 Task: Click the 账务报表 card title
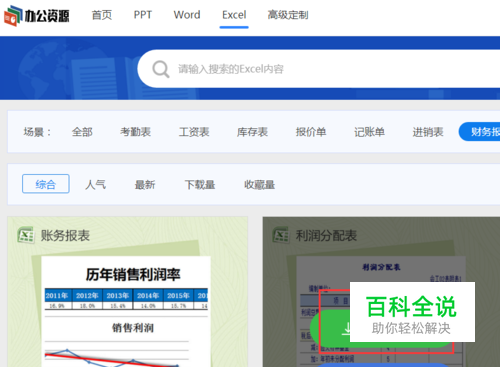(x=65, y=235)
